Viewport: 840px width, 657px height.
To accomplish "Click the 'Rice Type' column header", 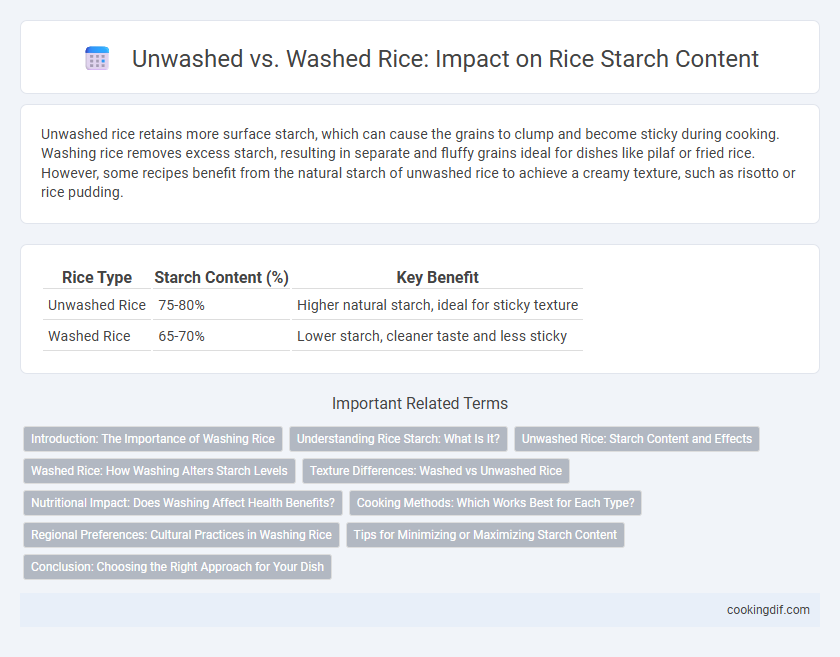I will click(97, 277).
